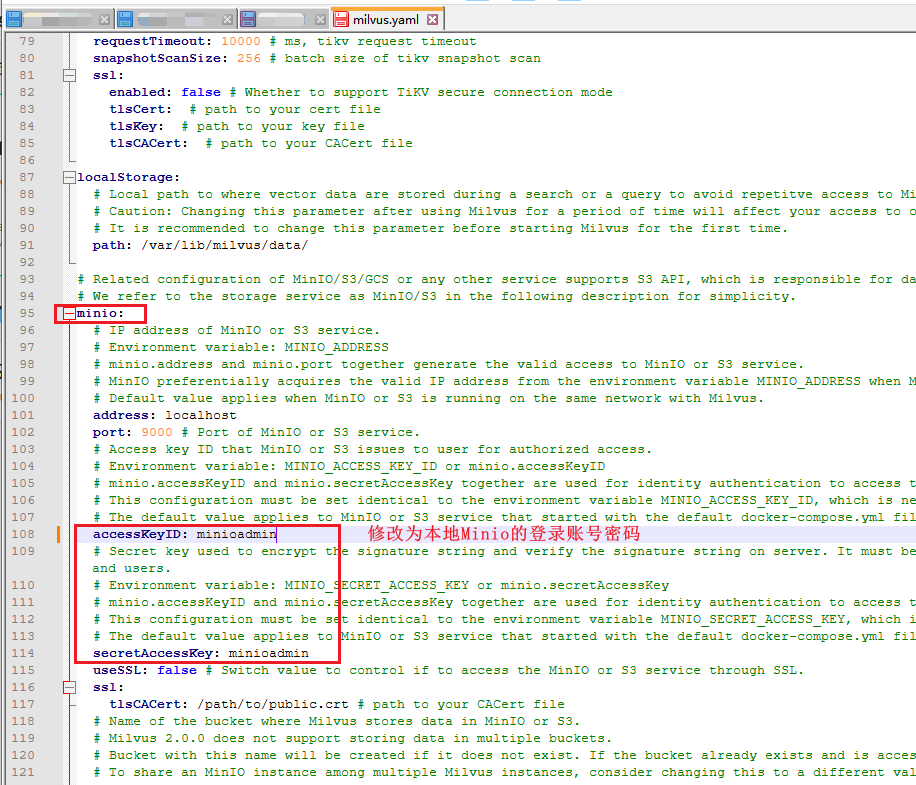Click 'false' after enabled on line 82
916x785 pixels.
tap(201, 92)
